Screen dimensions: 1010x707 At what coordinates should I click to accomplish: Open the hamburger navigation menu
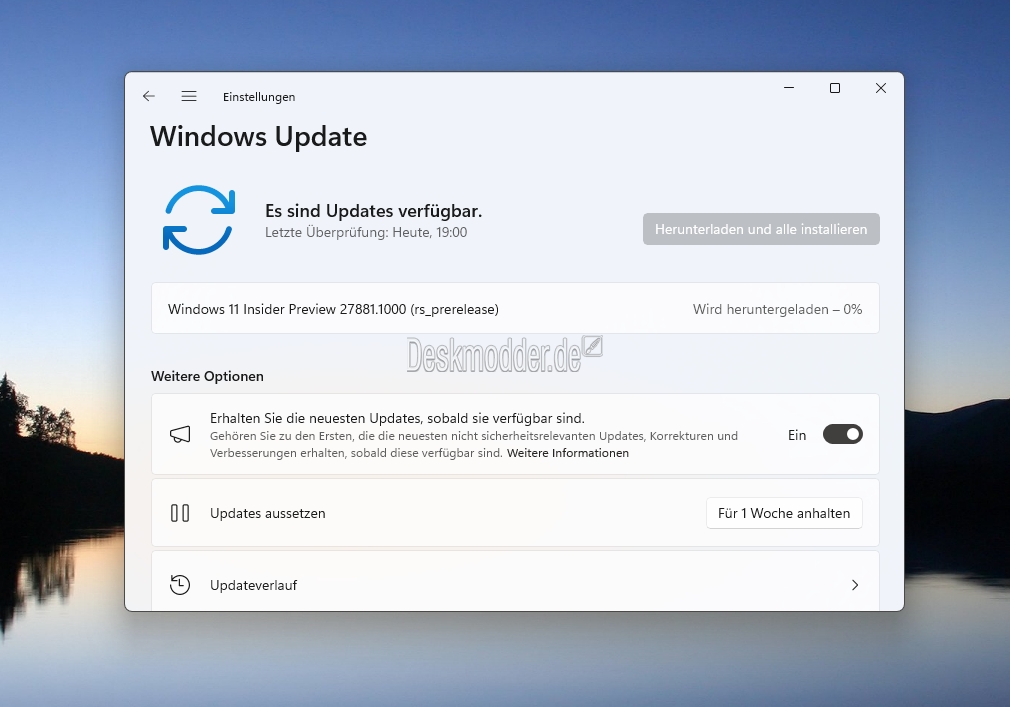pos(189,96)
